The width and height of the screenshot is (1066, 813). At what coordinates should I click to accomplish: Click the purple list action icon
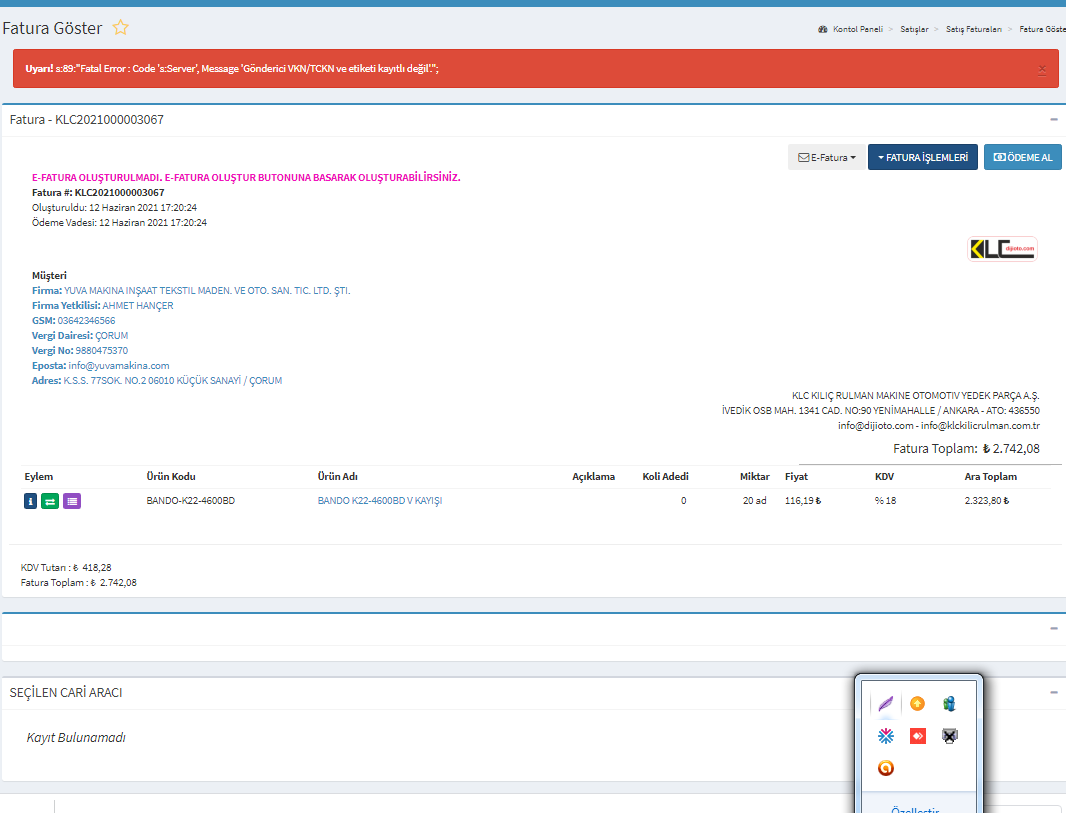click(x=72, y=501)
